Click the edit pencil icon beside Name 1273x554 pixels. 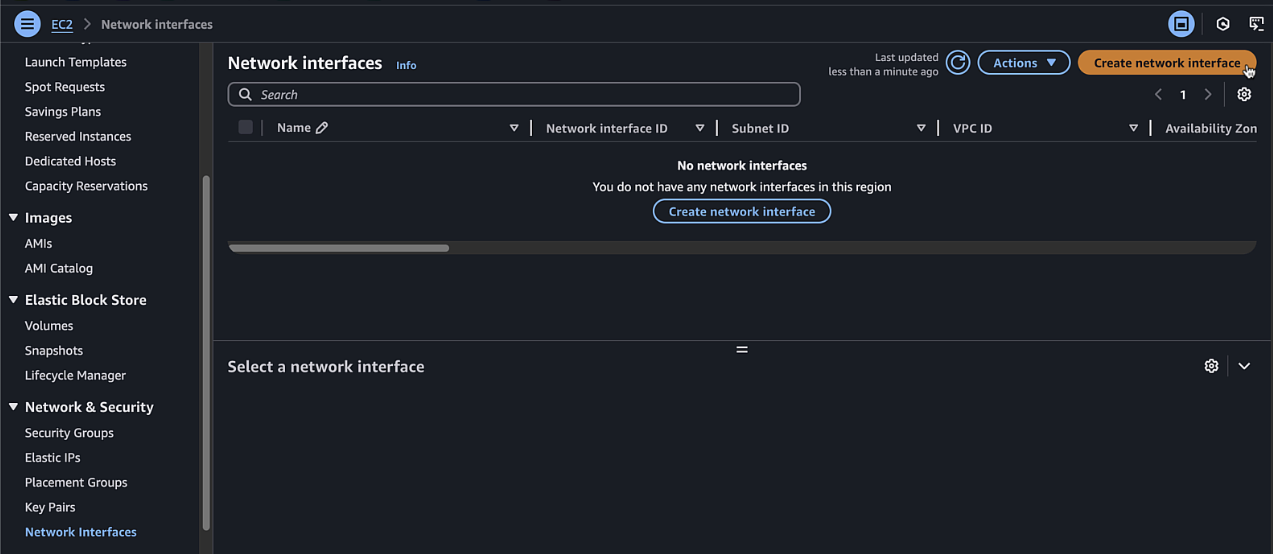(x=321, y=128)
